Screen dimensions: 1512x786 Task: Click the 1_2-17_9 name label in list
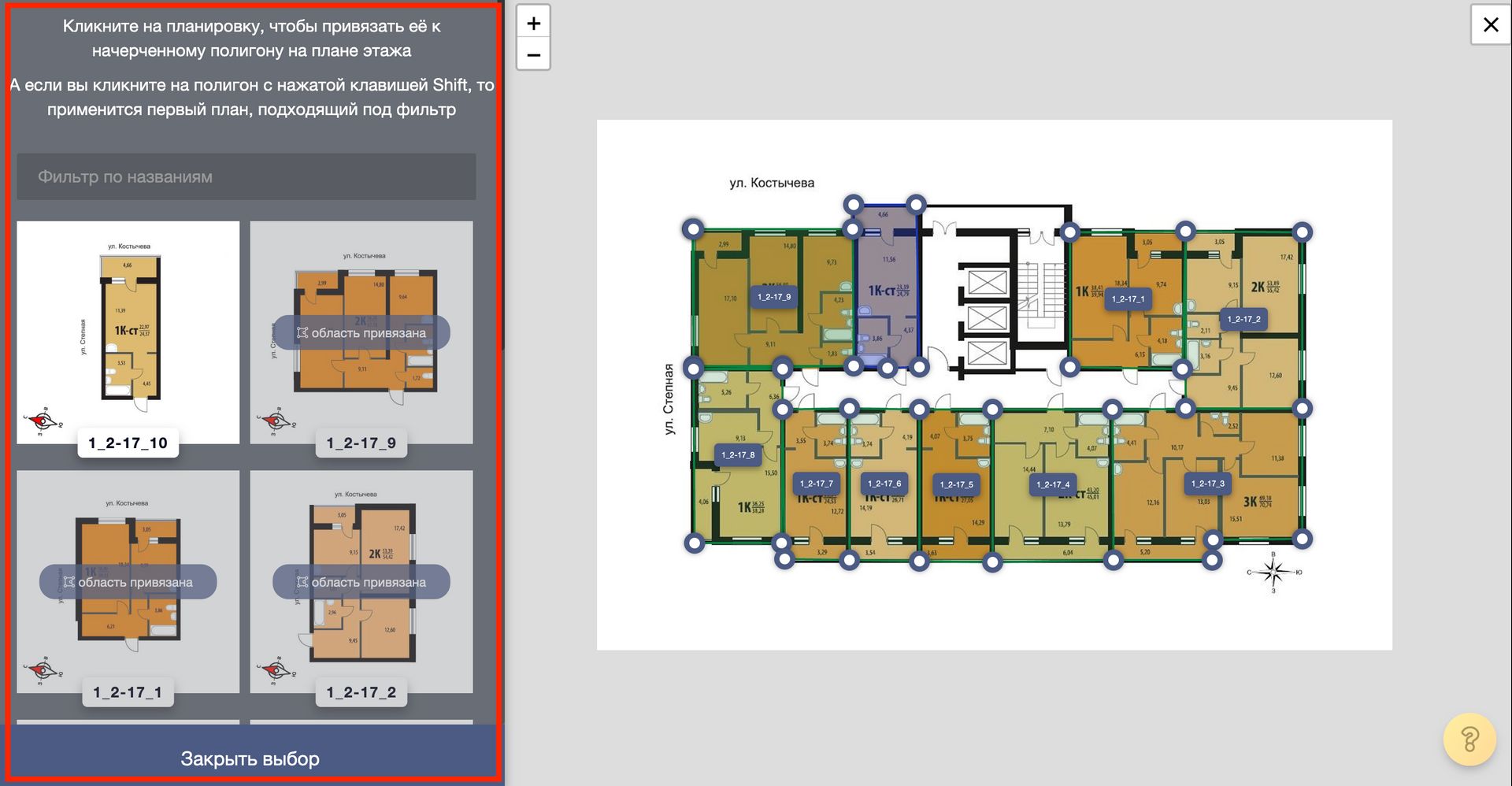click(x=361, y=443)
